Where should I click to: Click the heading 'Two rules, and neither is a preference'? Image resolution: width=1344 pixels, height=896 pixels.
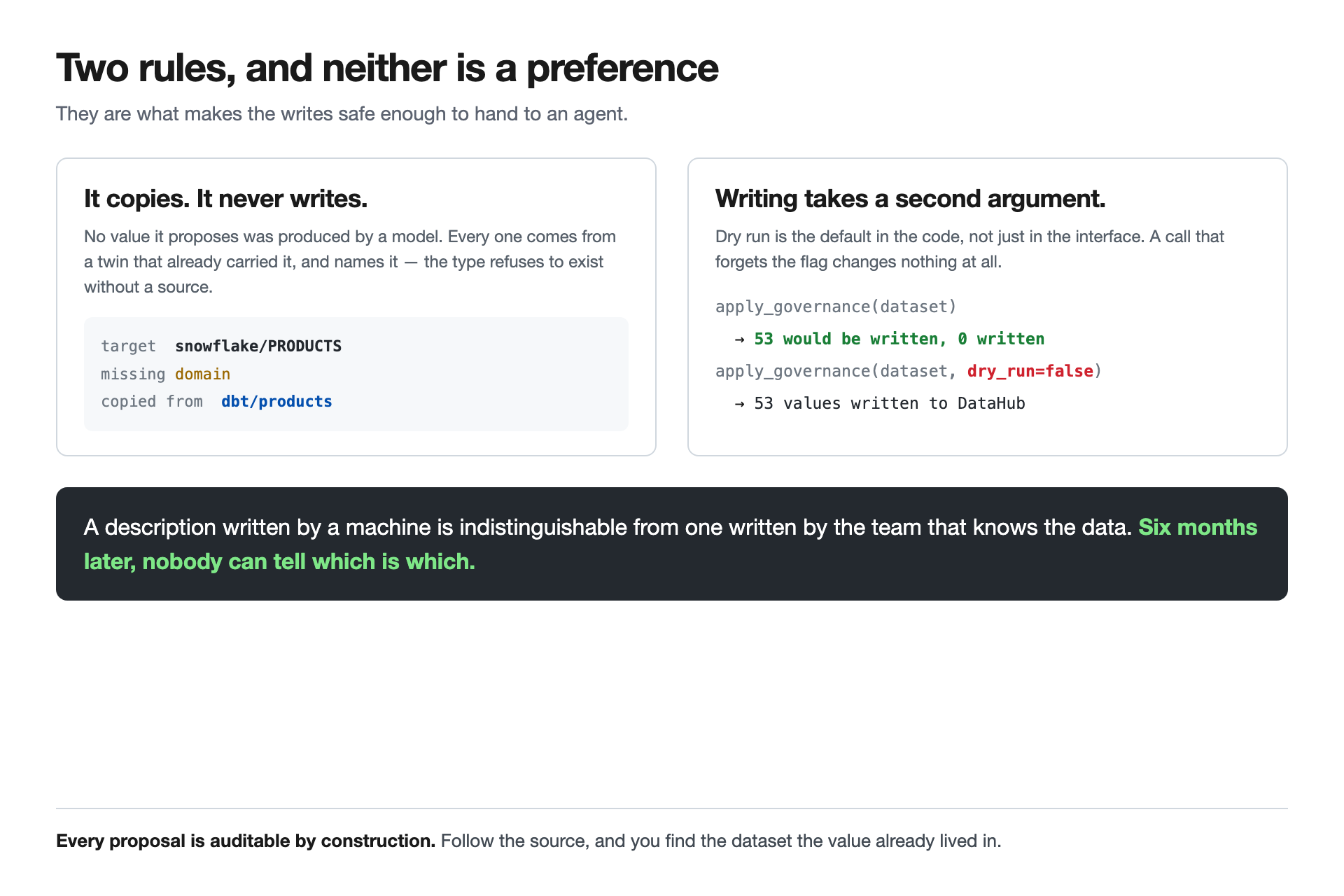coord(387,68)
